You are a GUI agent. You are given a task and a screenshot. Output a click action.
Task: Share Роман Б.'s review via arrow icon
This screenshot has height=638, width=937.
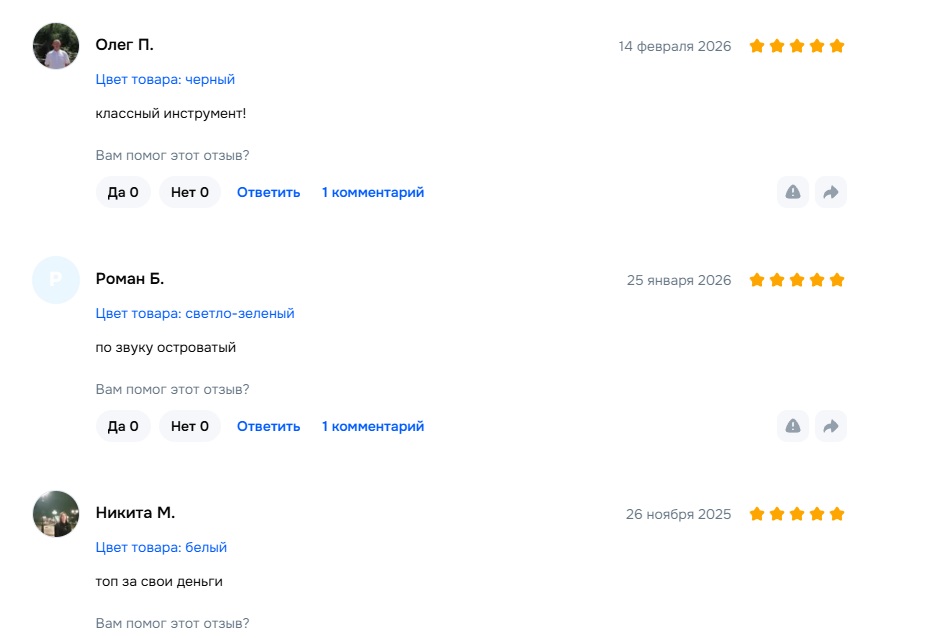pos(830,426)
